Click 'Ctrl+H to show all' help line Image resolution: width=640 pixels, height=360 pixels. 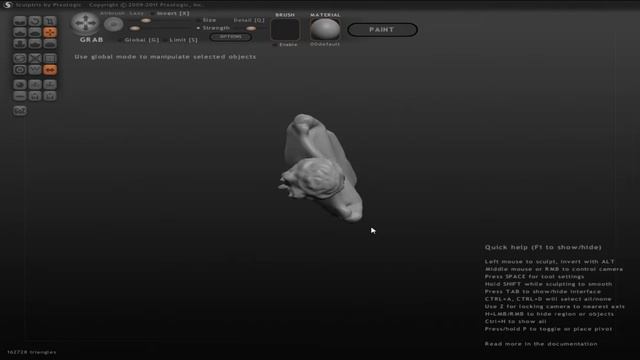(516, 322)
